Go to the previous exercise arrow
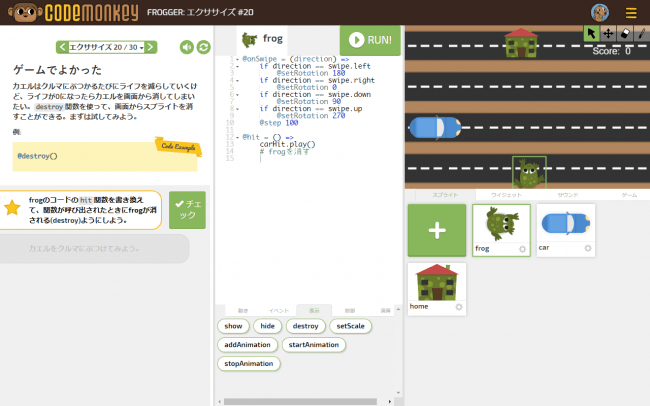 click(x=62, y=47)
